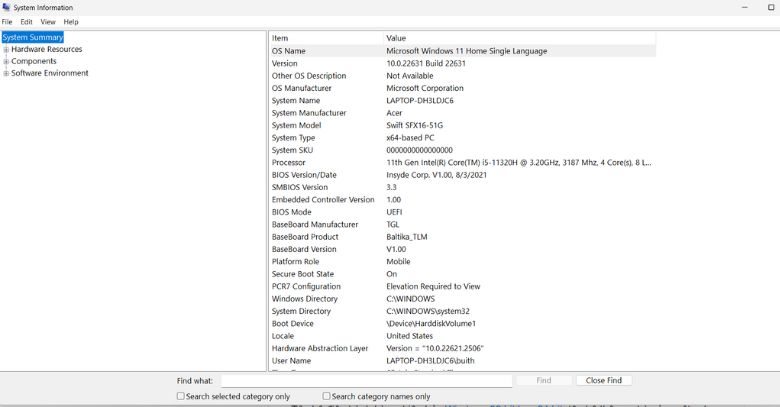Open the View menu
Viewport: 780px width, 407px height.
48,22
